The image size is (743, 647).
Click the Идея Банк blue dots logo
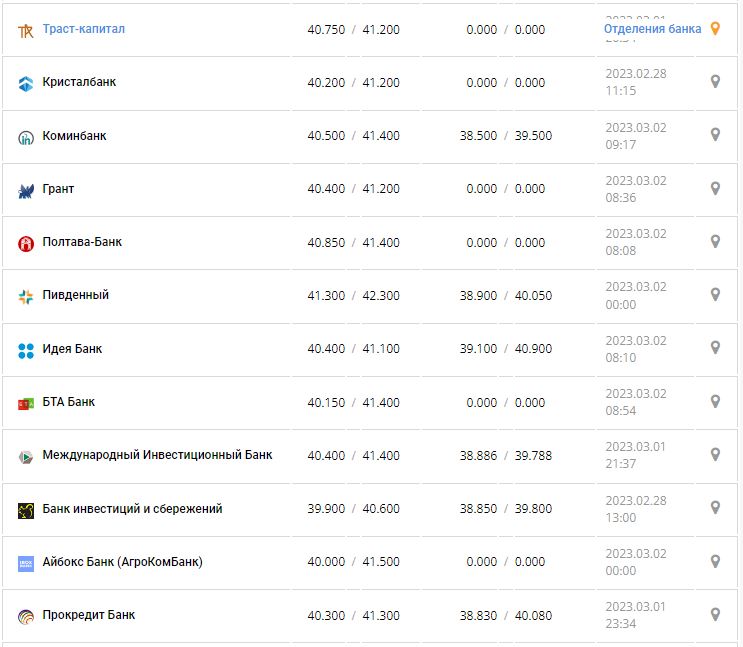point(26,350)
